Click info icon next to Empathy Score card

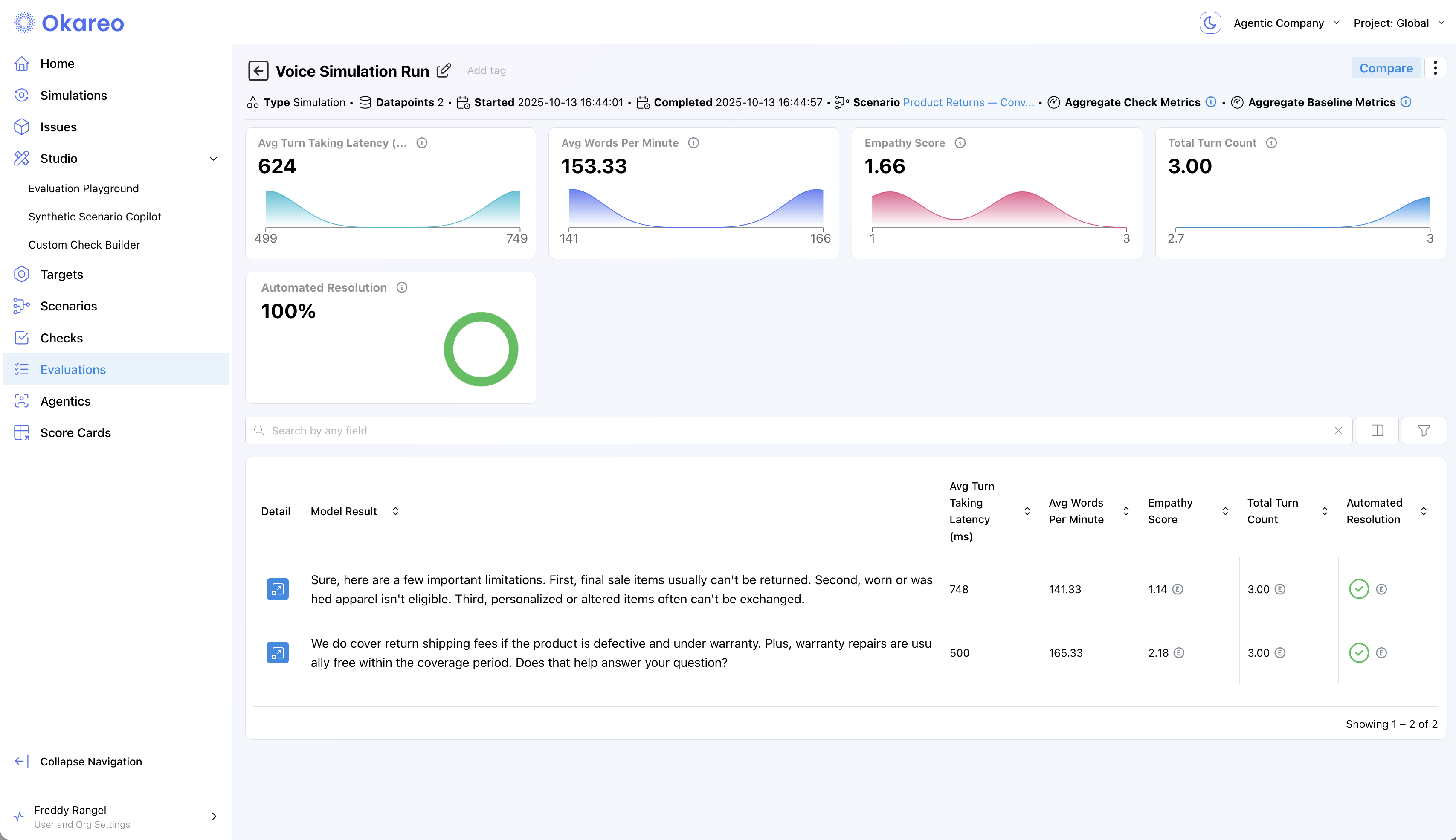(960, 143)
